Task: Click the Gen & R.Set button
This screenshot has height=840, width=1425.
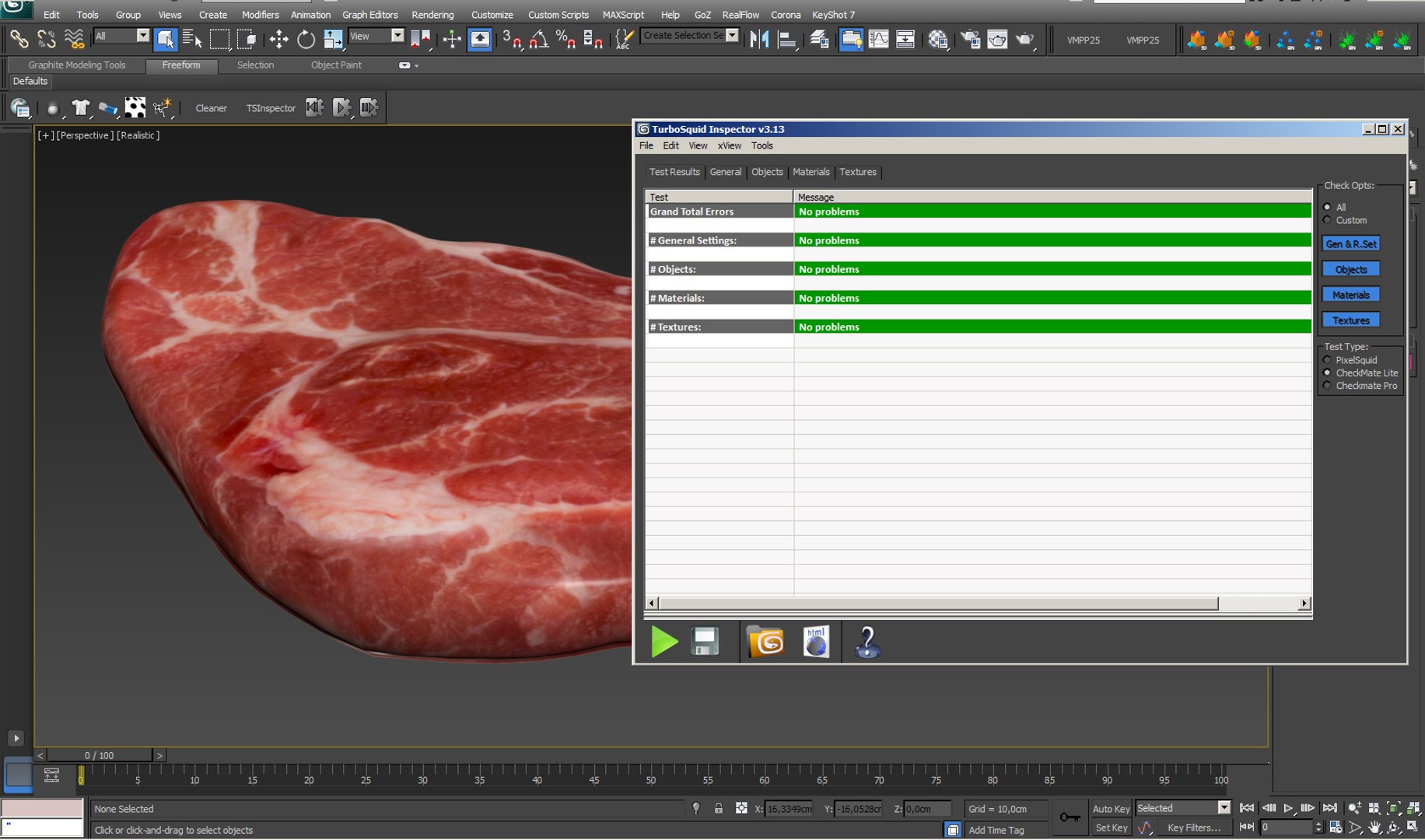Action: coord(1351,244)
